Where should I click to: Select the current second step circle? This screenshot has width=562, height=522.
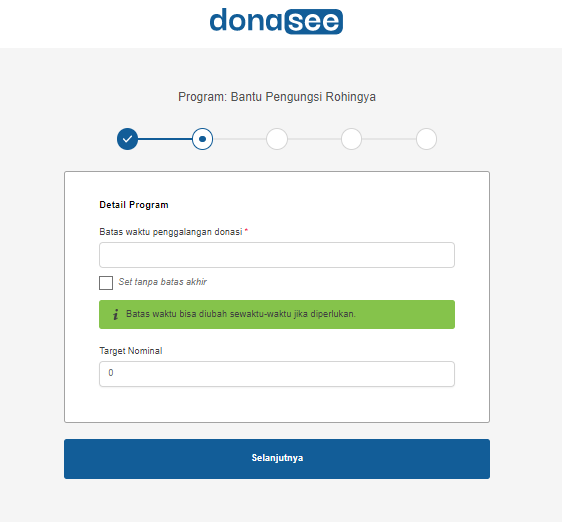(x=203, y=139)
